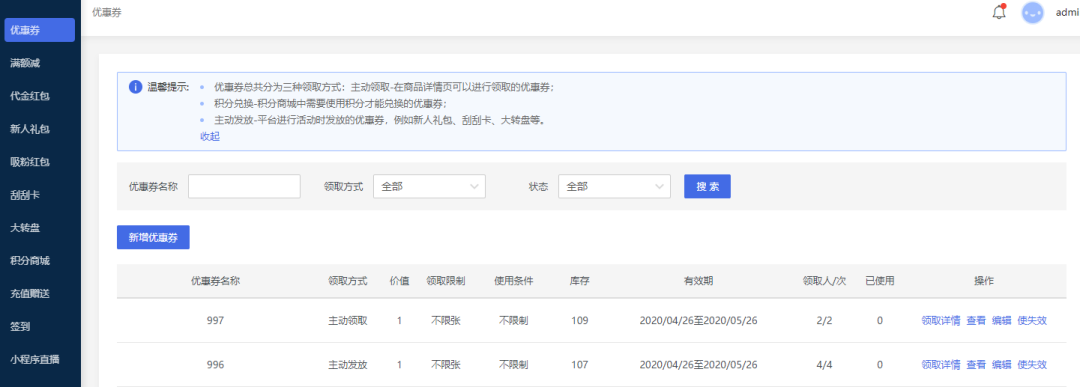Click 查看 for coupon 997
Screen dimensions: 1080x387
(975, 320)
